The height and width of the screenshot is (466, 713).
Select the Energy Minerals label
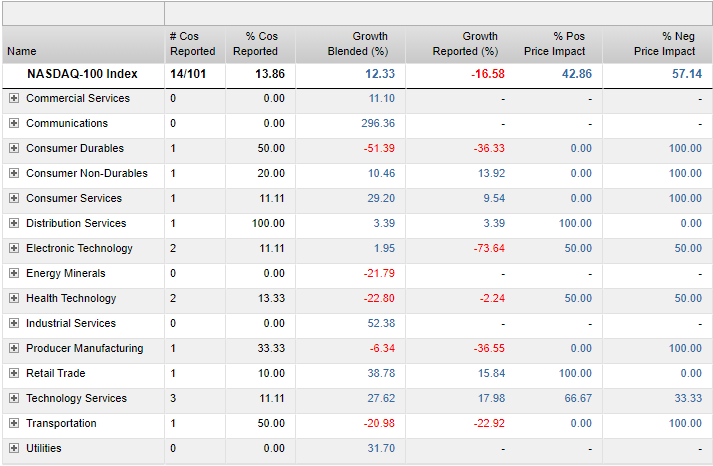[x=65, y=273]
